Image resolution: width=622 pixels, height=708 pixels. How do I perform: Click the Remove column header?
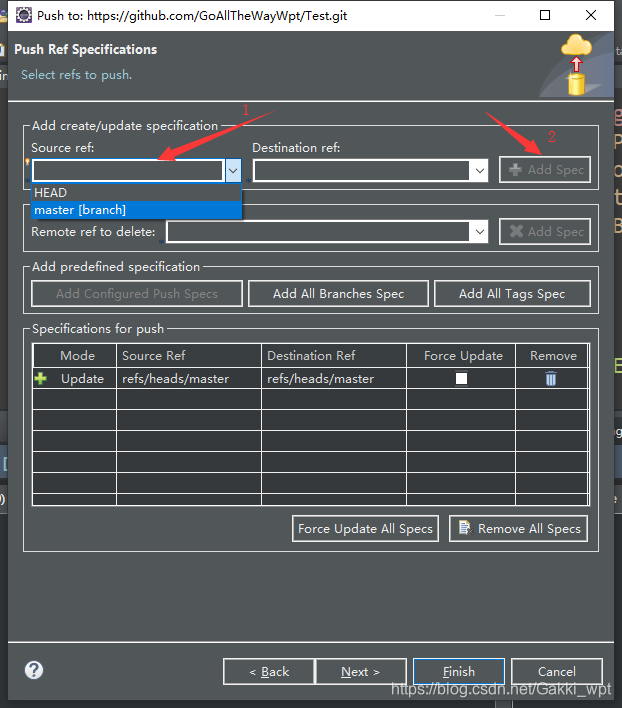(552, 356)
